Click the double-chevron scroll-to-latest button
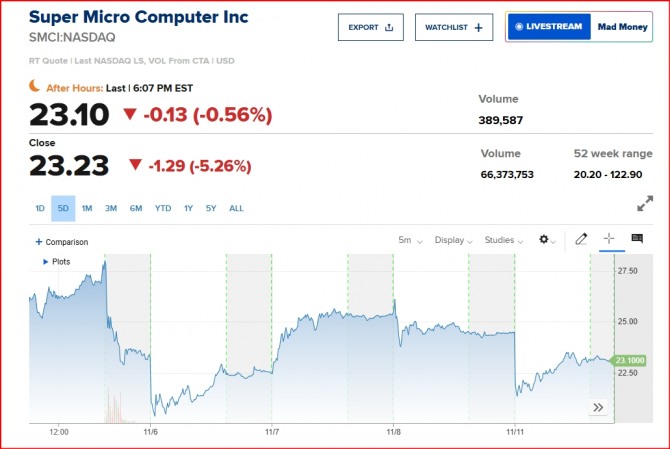Image resolution: width=670 pixels, height=449 pixels. pyautogui.click(x=598, y=407)
